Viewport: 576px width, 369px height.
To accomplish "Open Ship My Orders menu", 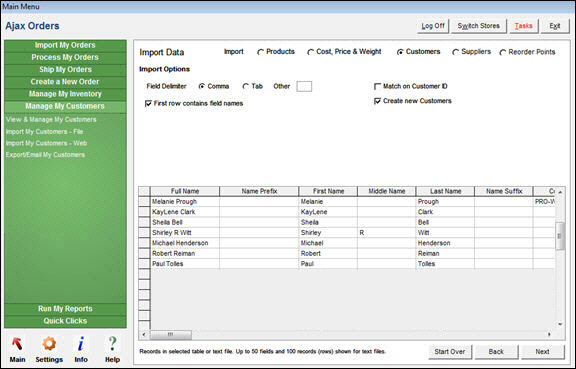I will [x=65, y=69].
